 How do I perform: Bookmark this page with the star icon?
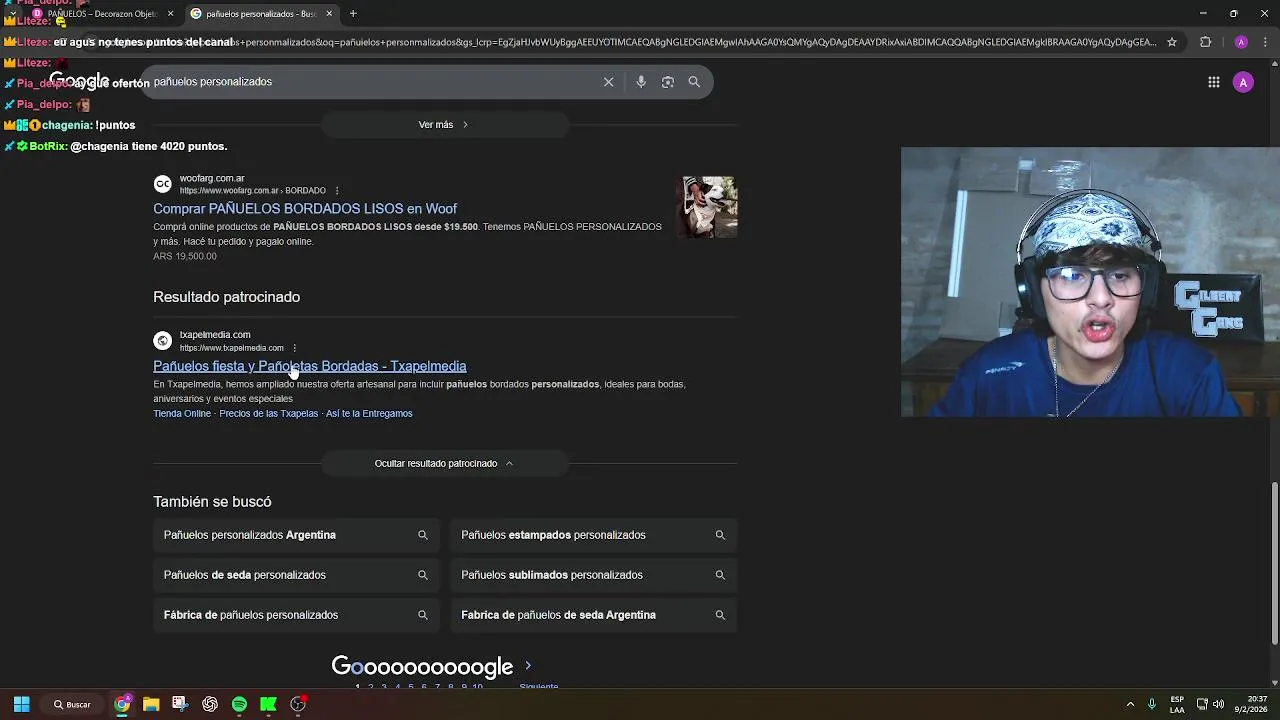tap(1172, 42)
